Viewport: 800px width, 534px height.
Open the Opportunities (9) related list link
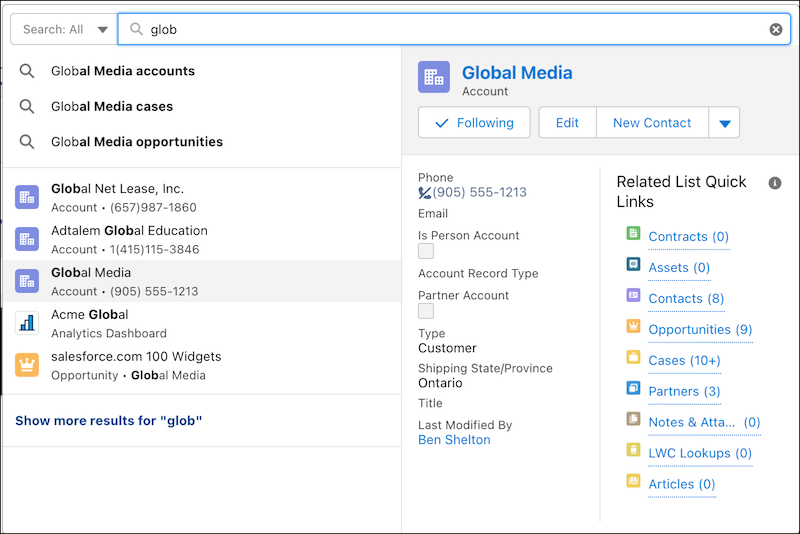click(700, 329)
